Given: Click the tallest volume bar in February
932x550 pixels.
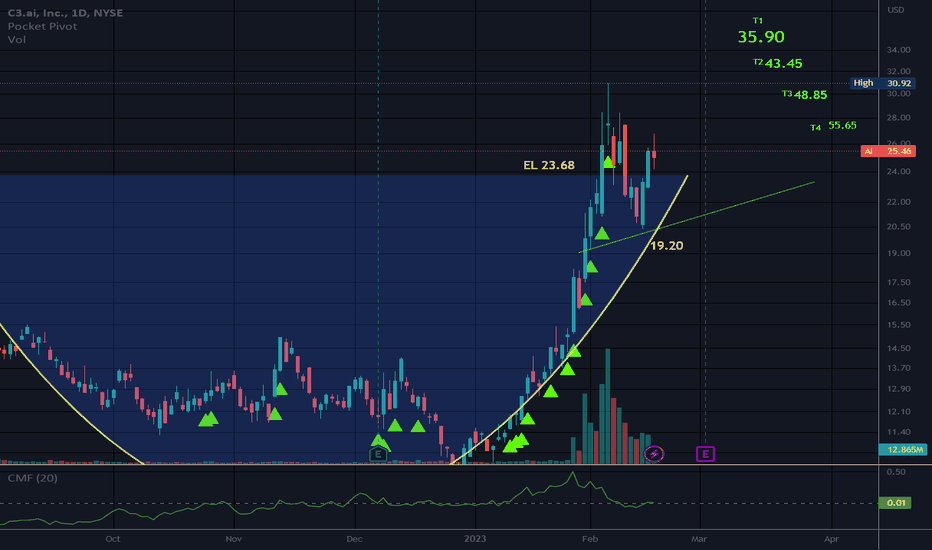Looking at the screenshot, I should [607, 406].
